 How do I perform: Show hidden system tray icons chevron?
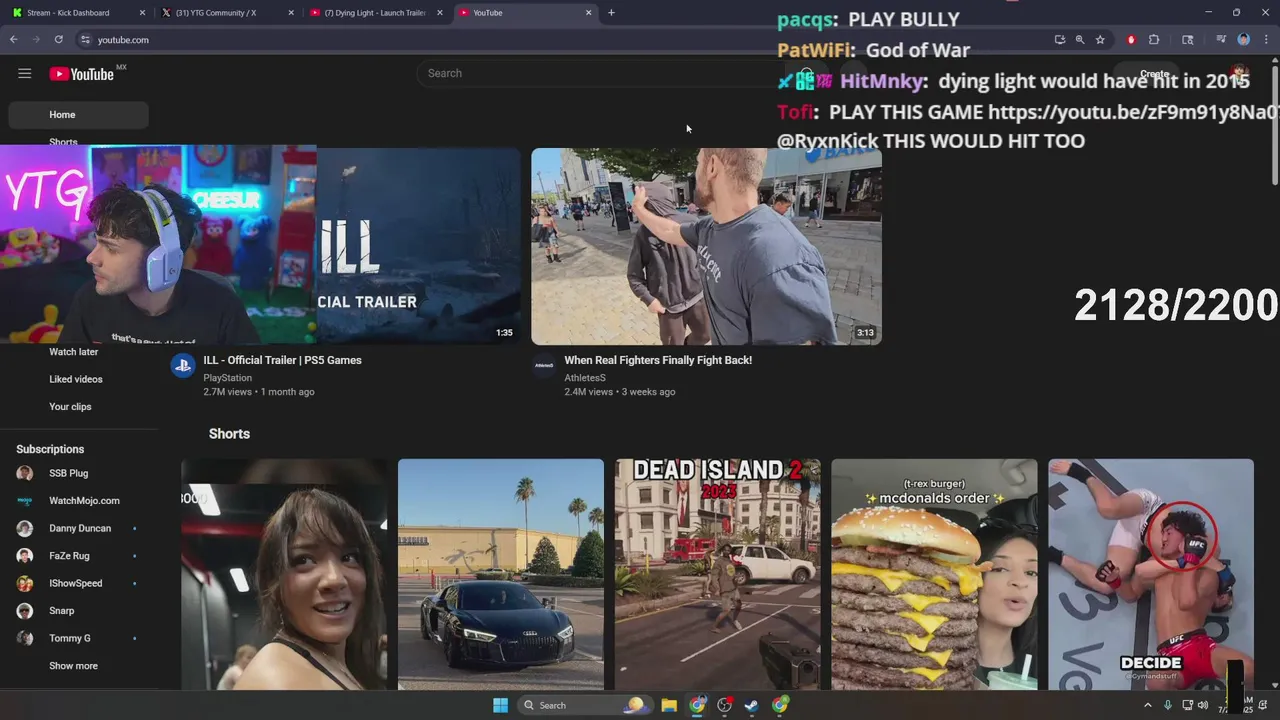1147,705
